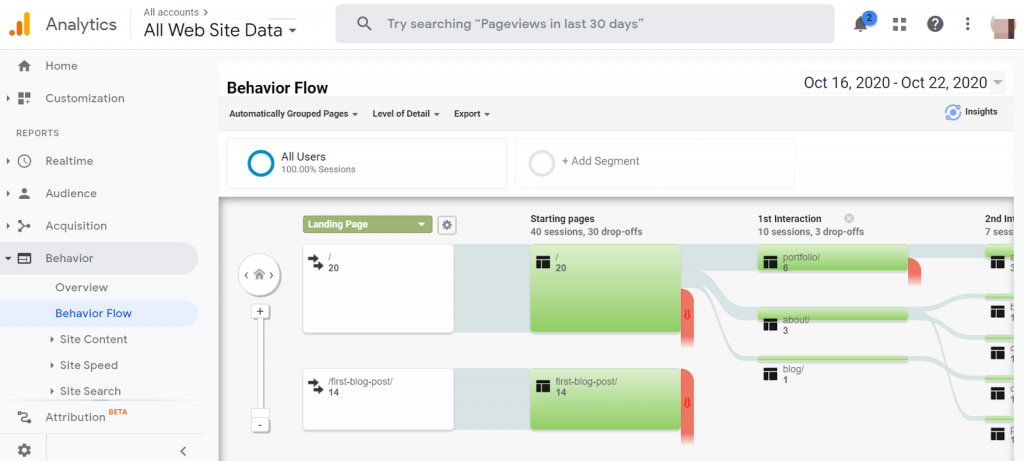1024x461 pixels.
Task: Click the flow settings gear next to Landing Page
Action: [447, 225]
